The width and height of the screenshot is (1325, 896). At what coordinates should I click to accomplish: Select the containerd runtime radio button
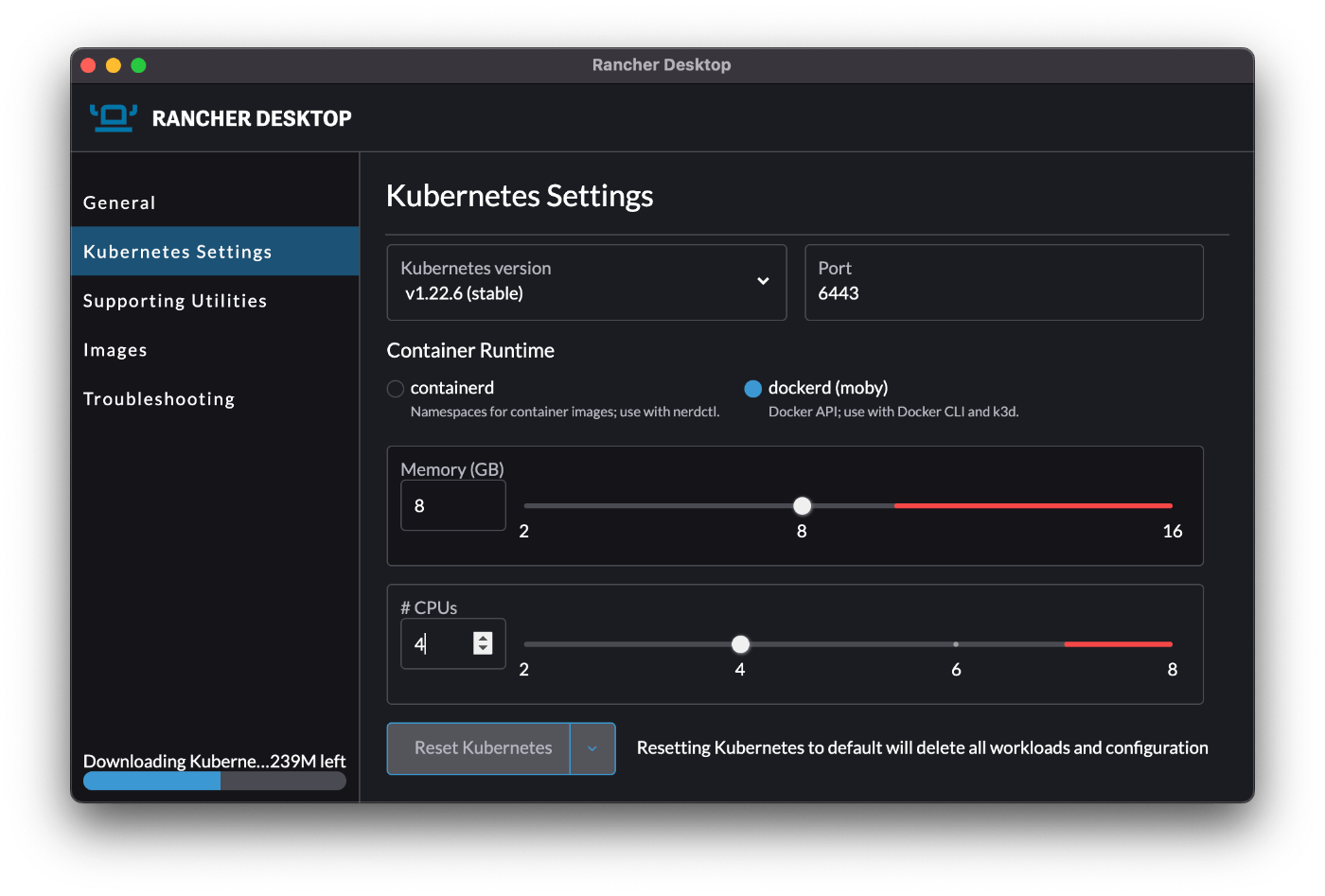(396, 389)
